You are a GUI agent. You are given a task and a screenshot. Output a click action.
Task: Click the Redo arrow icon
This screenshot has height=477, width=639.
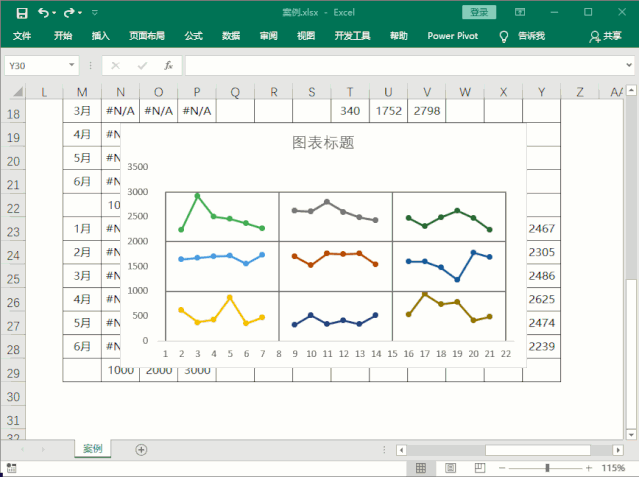click(x=69, y=12)
